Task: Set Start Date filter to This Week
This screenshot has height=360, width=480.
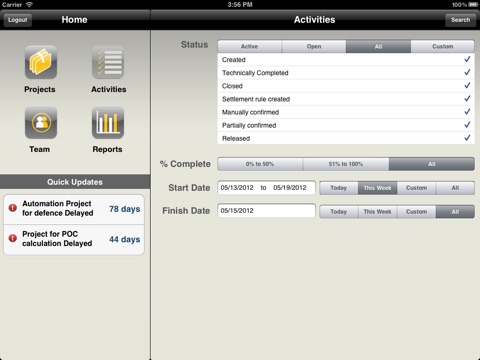Action: pyautogui.click(x=377, y=188)
